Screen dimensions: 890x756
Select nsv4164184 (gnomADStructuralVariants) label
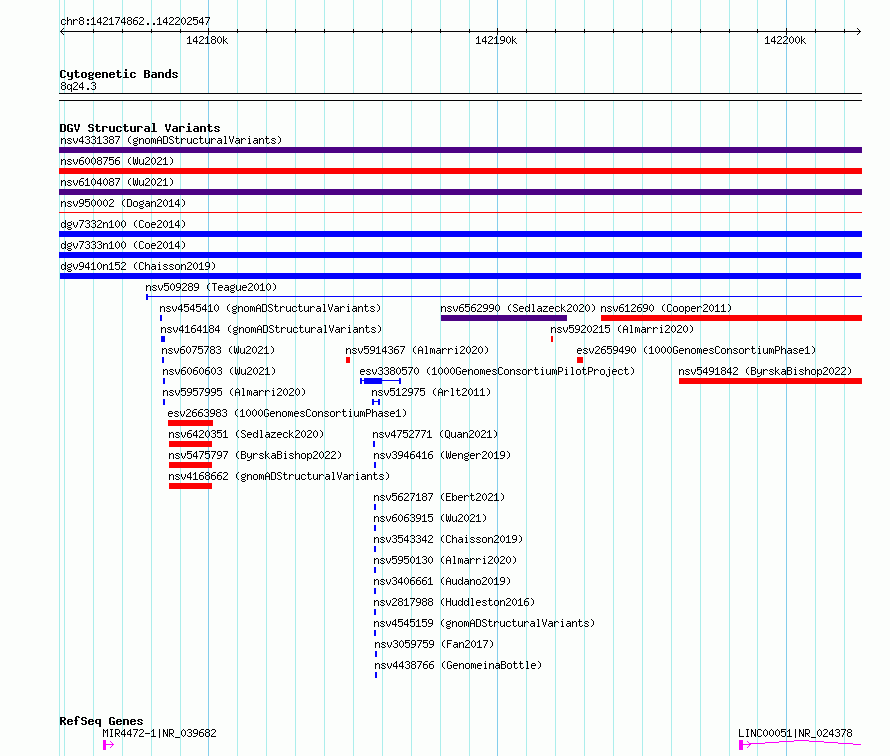click(x=271, y=329)
